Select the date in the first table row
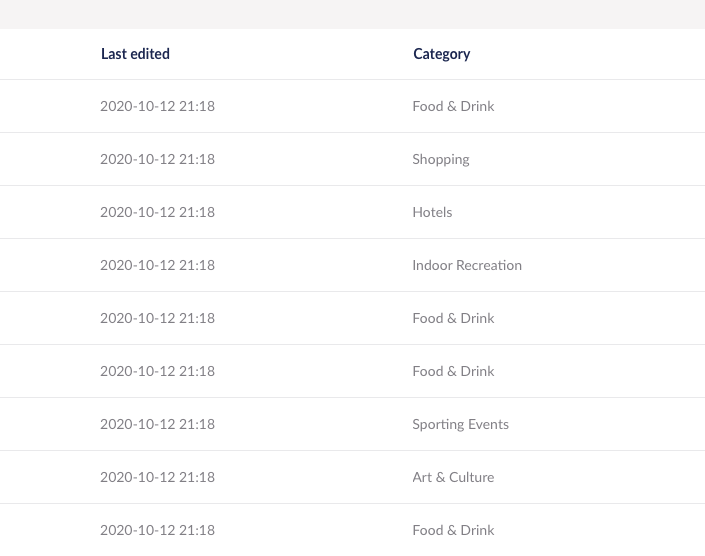This screenshot has height=556, width=705. (157, 107)
